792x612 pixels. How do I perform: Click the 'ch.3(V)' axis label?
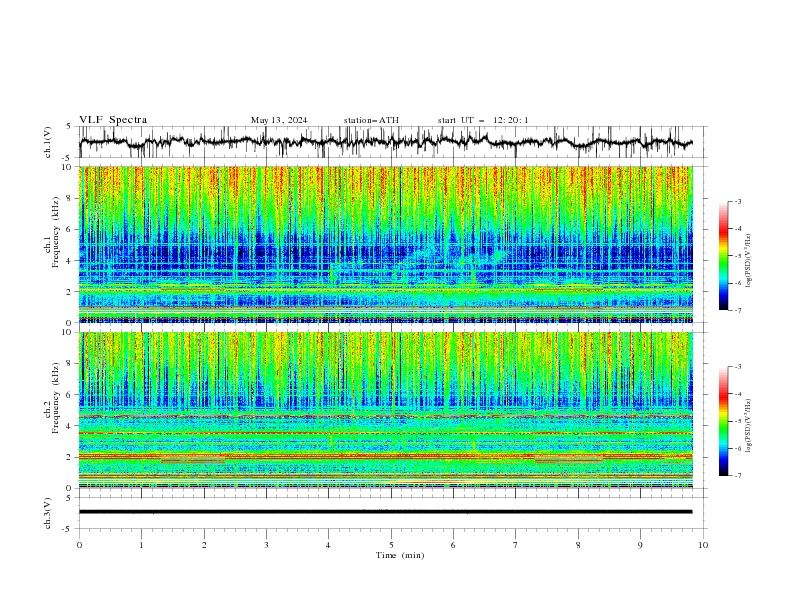pos(48,513)
